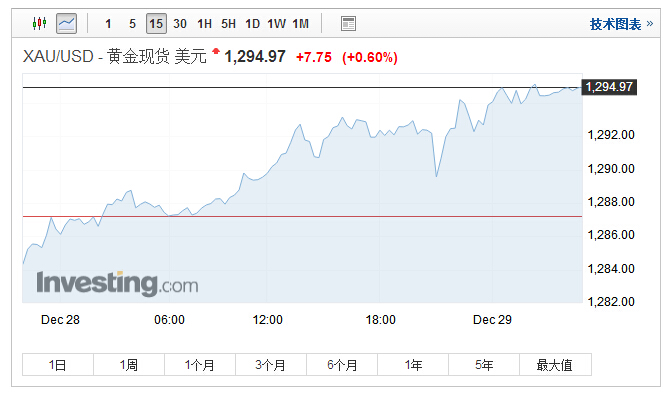The image size is (670, 397).
Task: Set interval to 1 minute
Action: click(x=109, y=24)
